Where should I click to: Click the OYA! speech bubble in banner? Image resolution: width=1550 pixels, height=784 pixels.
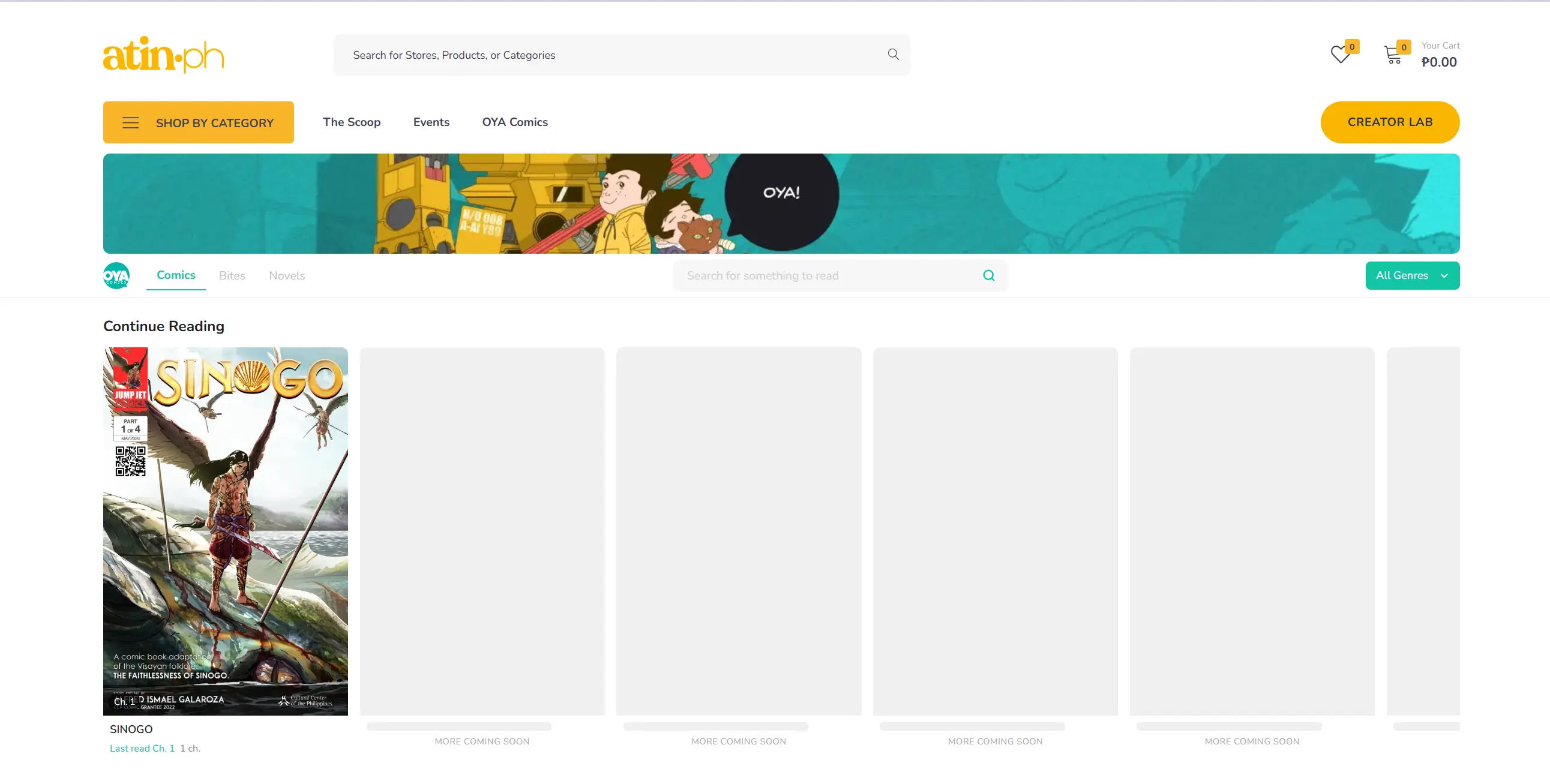781,194
